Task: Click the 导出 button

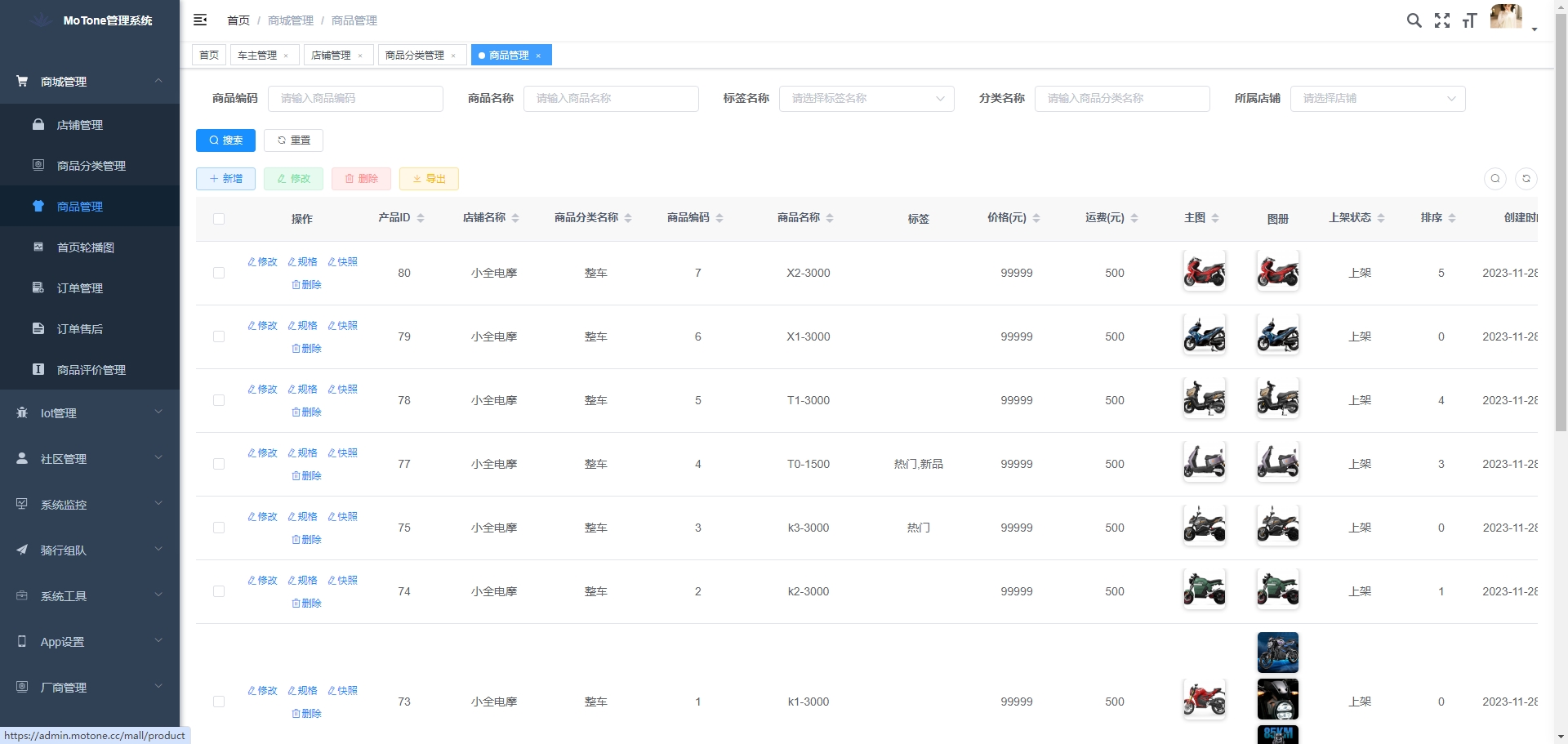Action: 429,179
